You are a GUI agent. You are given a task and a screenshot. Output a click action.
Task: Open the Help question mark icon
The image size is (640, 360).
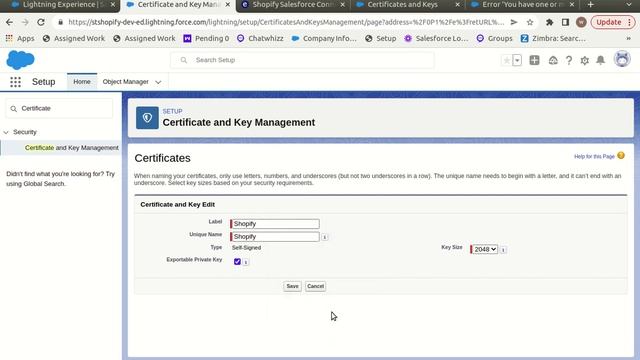click(569, 60)
